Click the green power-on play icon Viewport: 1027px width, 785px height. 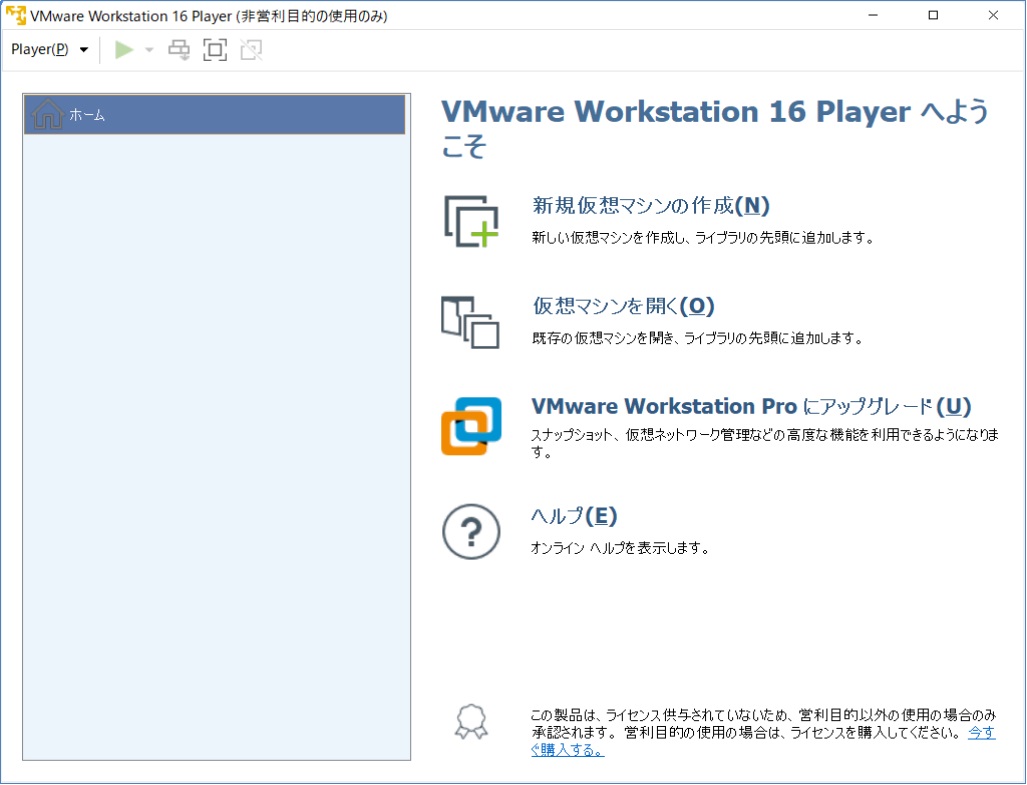click(125, 48)
